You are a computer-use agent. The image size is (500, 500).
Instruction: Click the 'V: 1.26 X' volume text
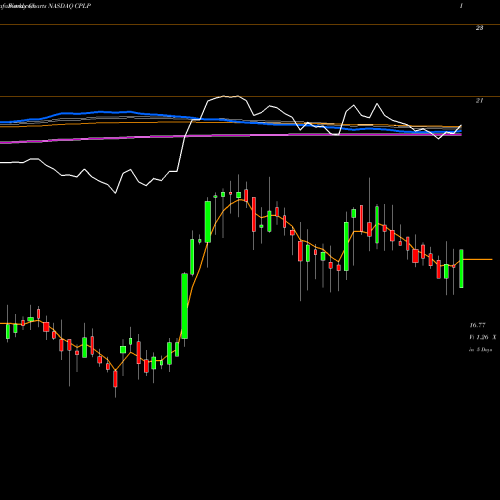pos(483,337)
